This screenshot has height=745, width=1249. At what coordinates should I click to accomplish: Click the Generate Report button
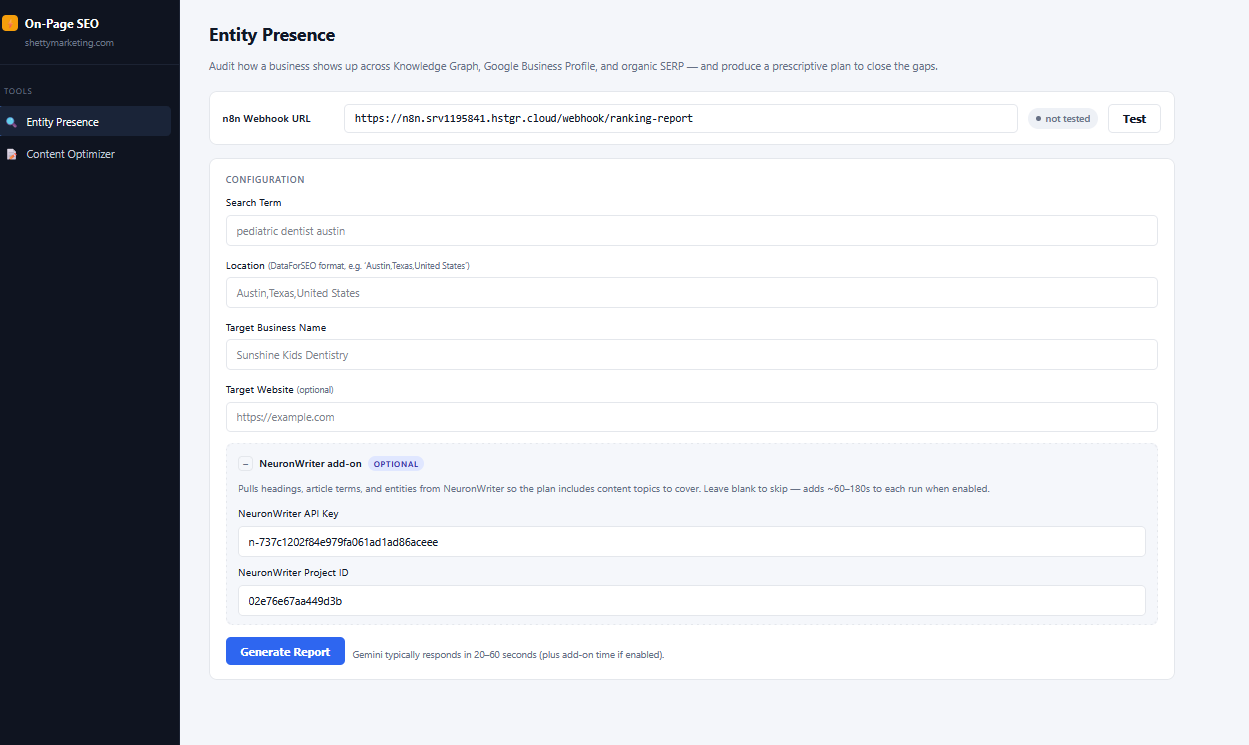(285, 651)
